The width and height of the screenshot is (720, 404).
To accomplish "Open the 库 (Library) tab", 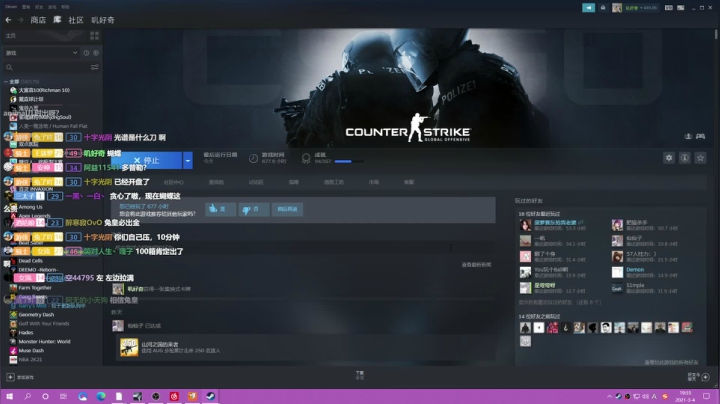I will [x=57, y=20].
